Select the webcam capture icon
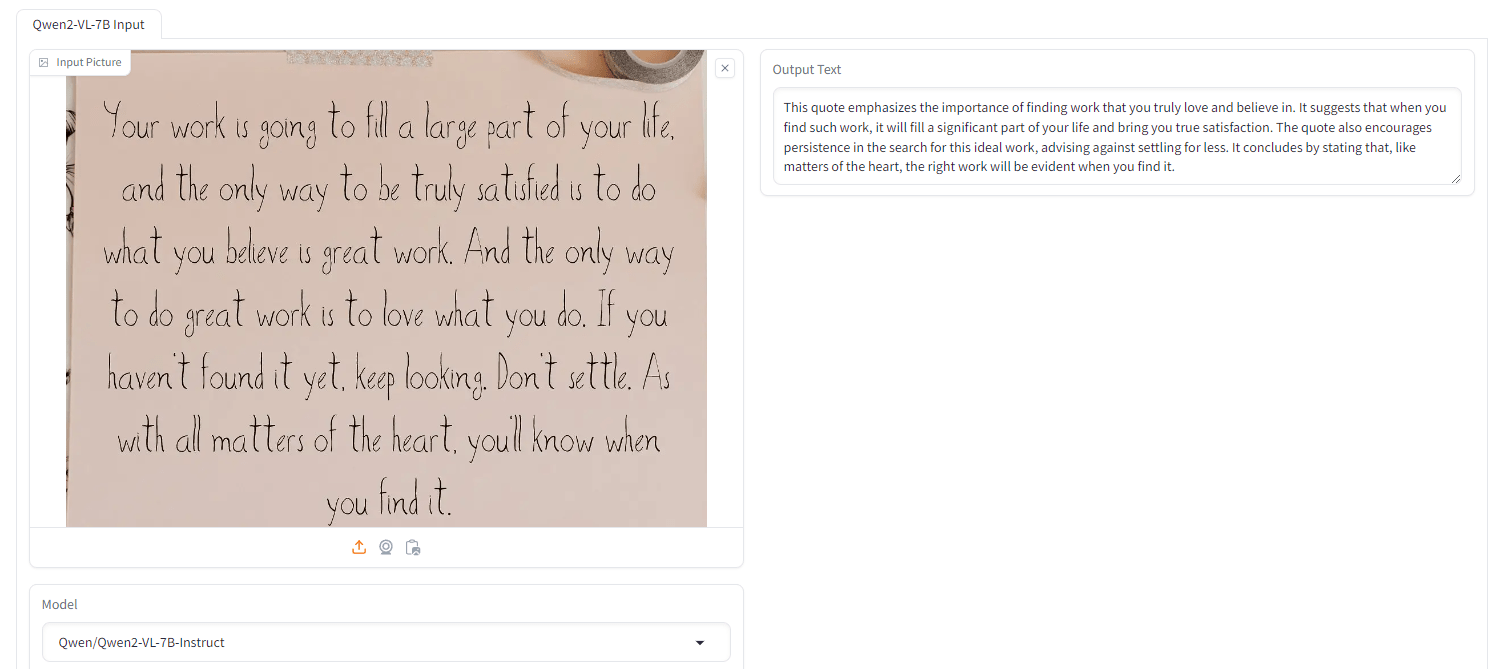 (386, 547)
